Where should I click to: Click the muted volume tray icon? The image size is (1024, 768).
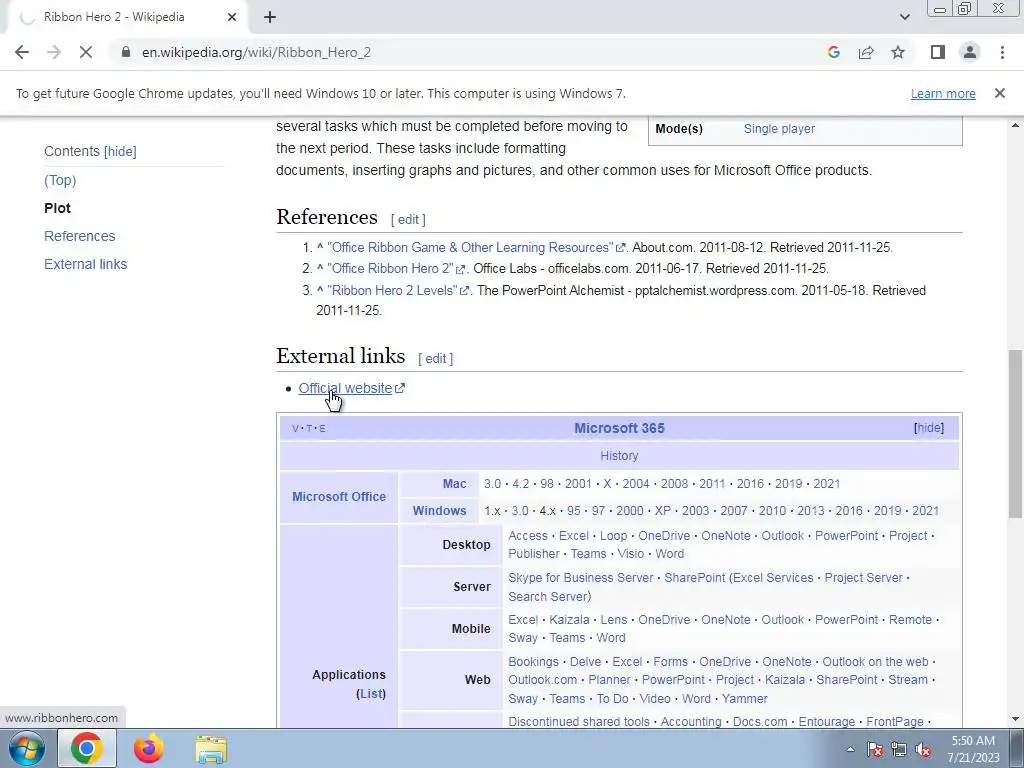(x=923, y=750)
